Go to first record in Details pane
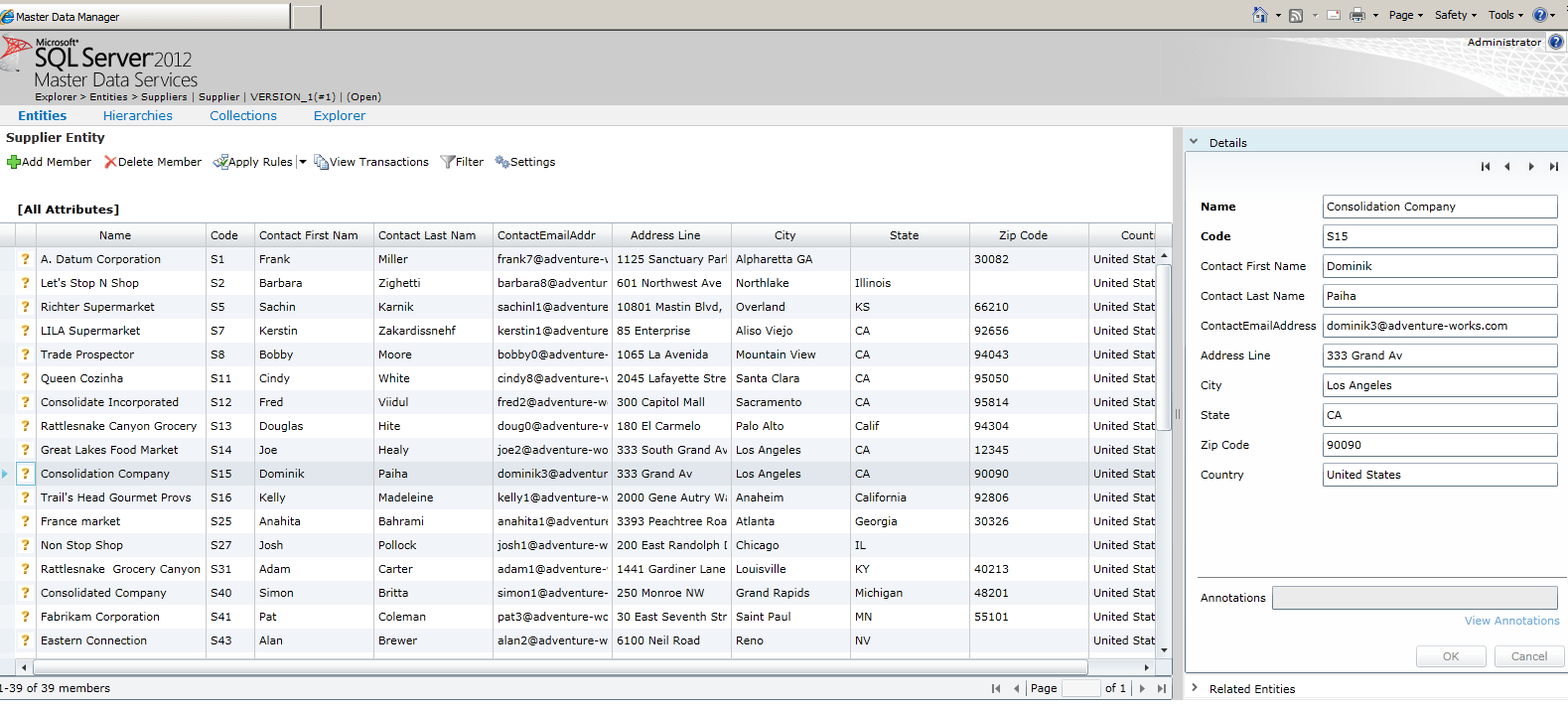The image size is (1568, 708). click(1486, 167)
